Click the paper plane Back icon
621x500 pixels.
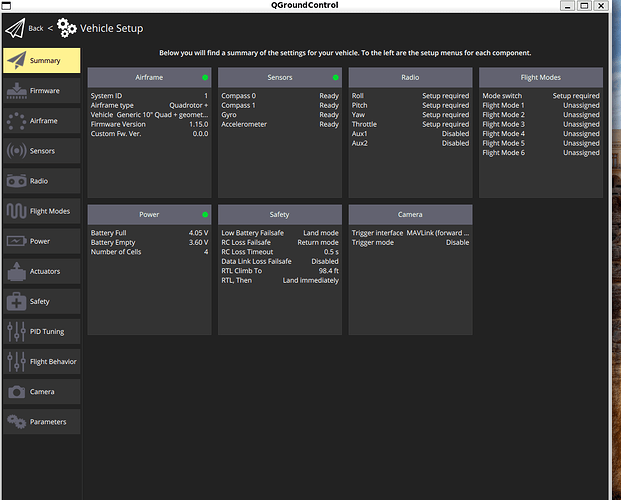(x=15, y=28)
